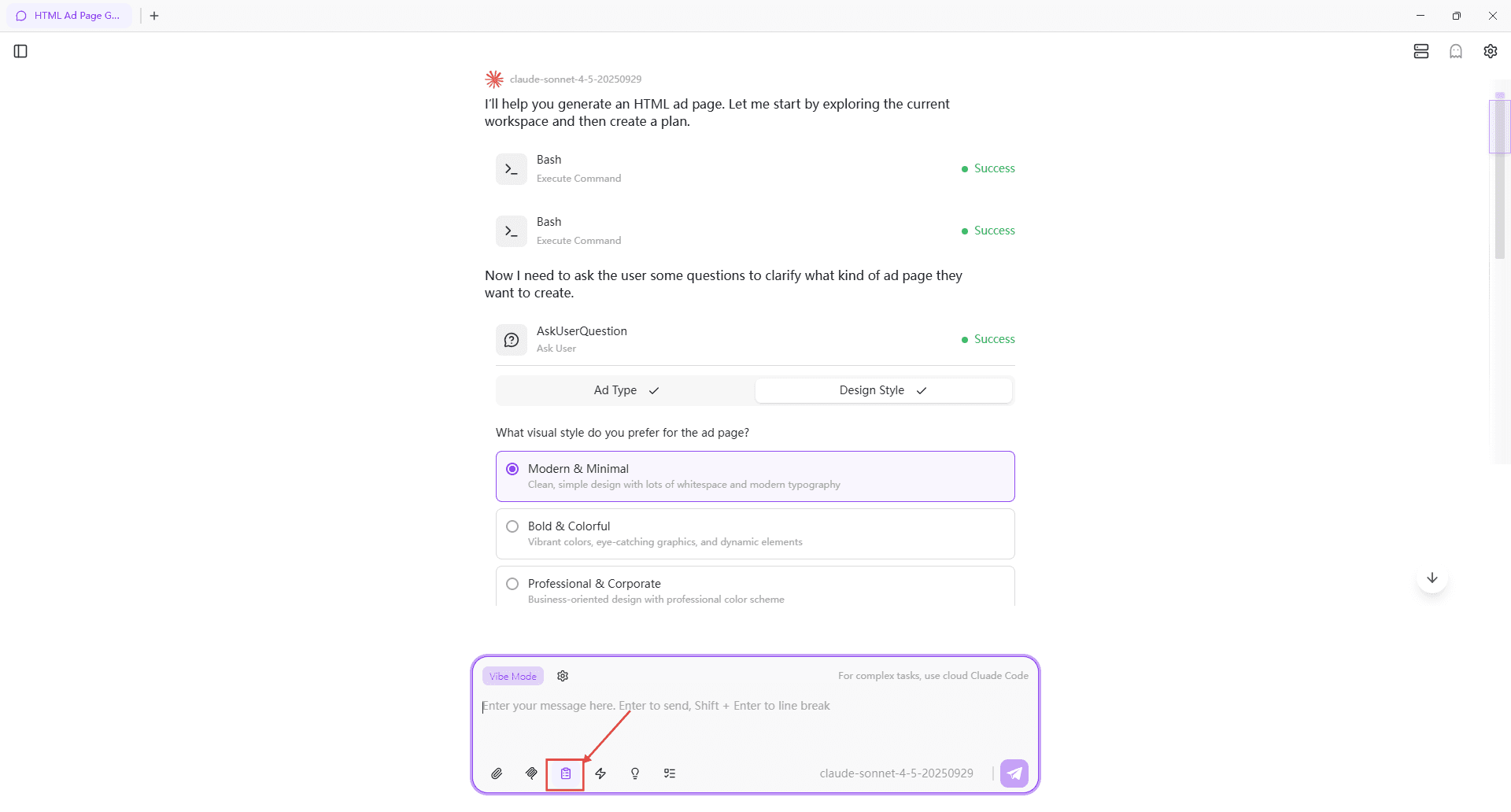Viewport: 1511px width, 812px height.
Task: Switch to the Ad Type tab
Action: [x=624, y=390]
